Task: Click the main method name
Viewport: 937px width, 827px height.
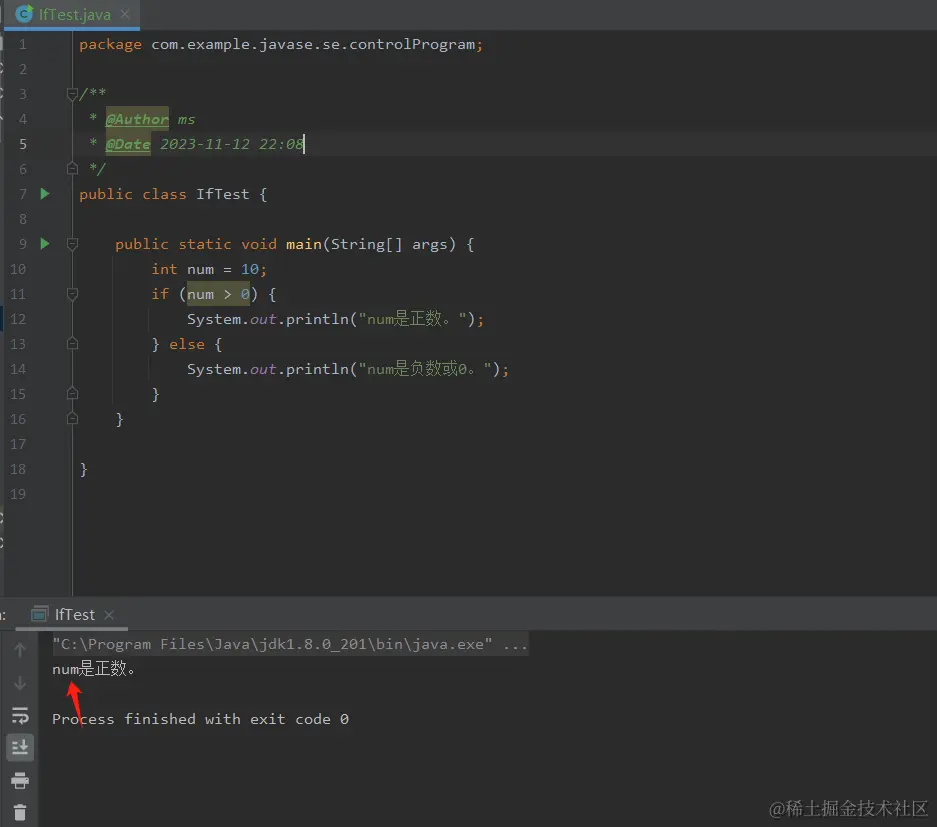Action: [304, 244]
